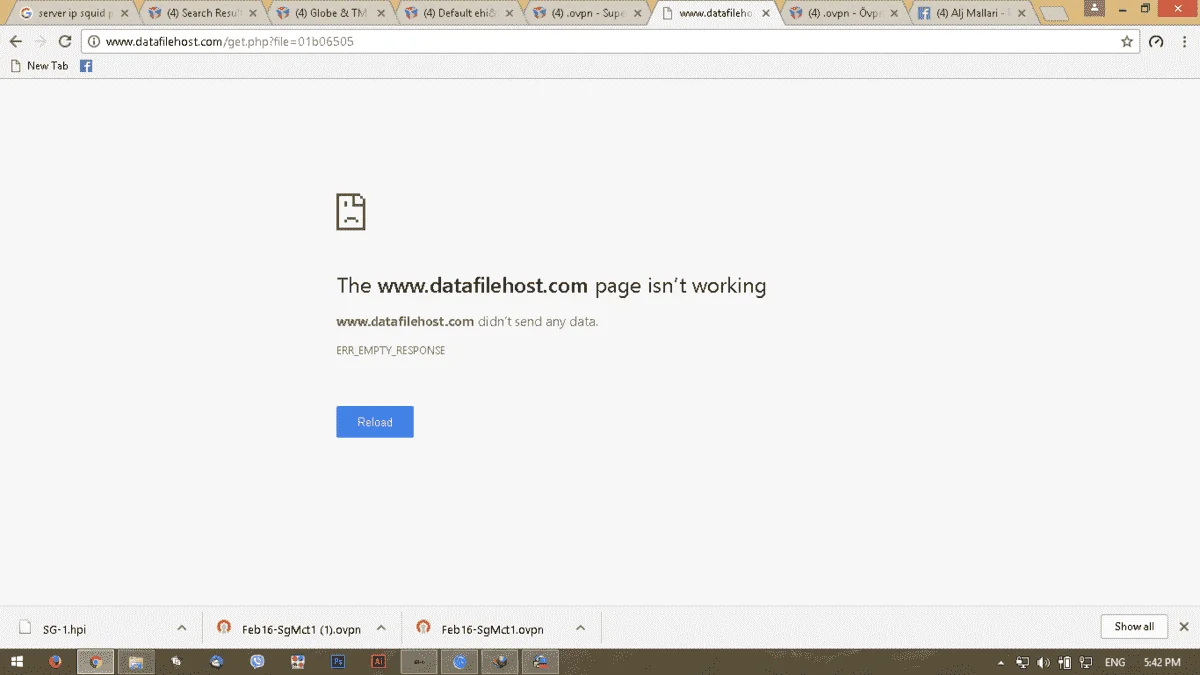Click the ERR_EMPTY_RESPONSE error text

point(391,351)
